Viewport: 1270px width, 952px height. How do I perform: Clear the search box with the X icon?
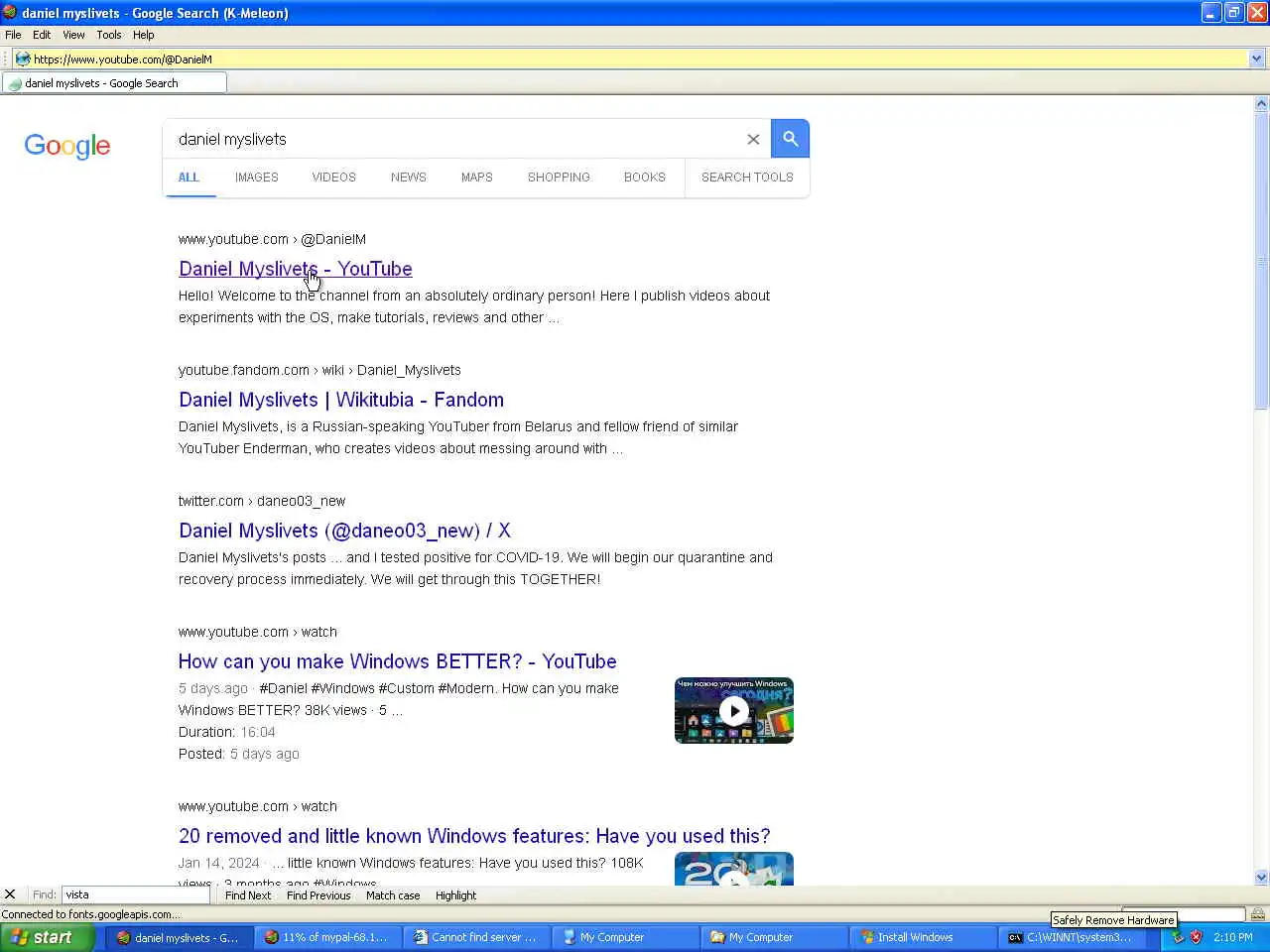pos(753,140)
